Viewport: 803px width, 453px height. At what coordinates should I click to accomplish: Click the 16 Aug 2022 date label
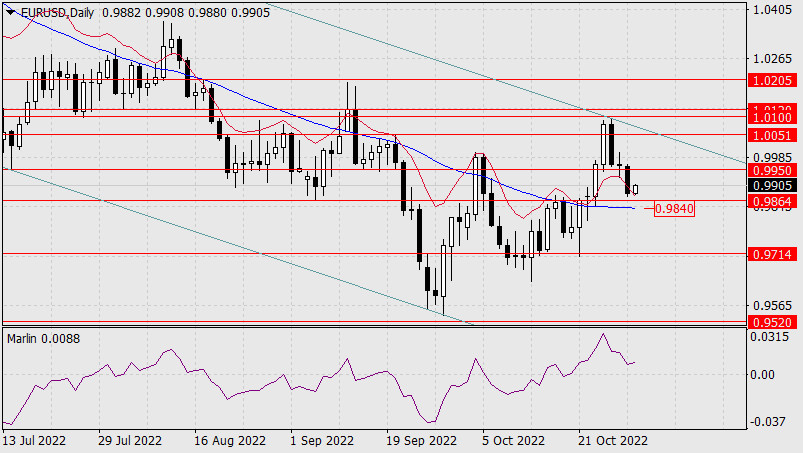pos(230,441)
